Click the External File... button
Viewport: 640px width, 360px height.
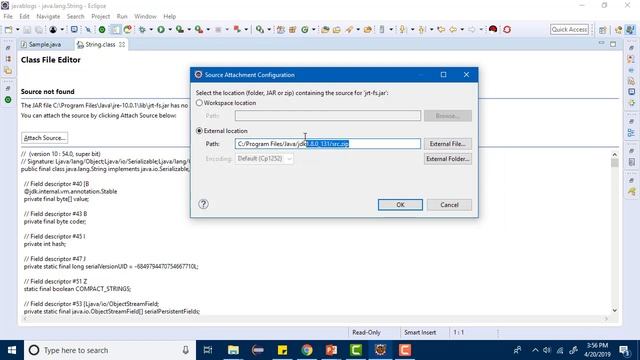point(447,144)
